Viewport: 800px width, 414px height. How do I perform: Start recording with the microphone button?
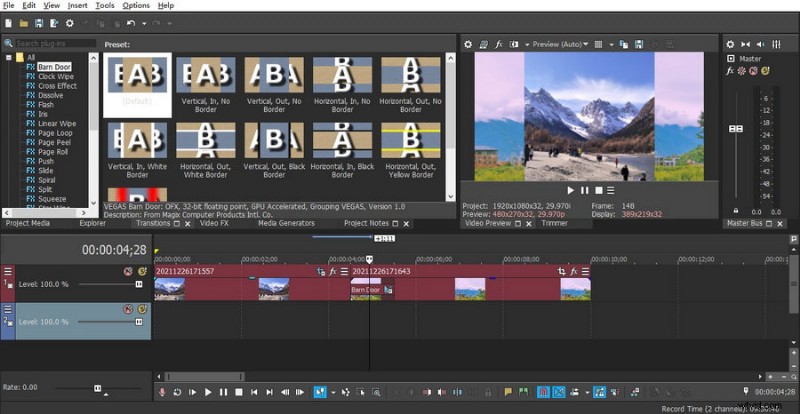click(162, 392)
